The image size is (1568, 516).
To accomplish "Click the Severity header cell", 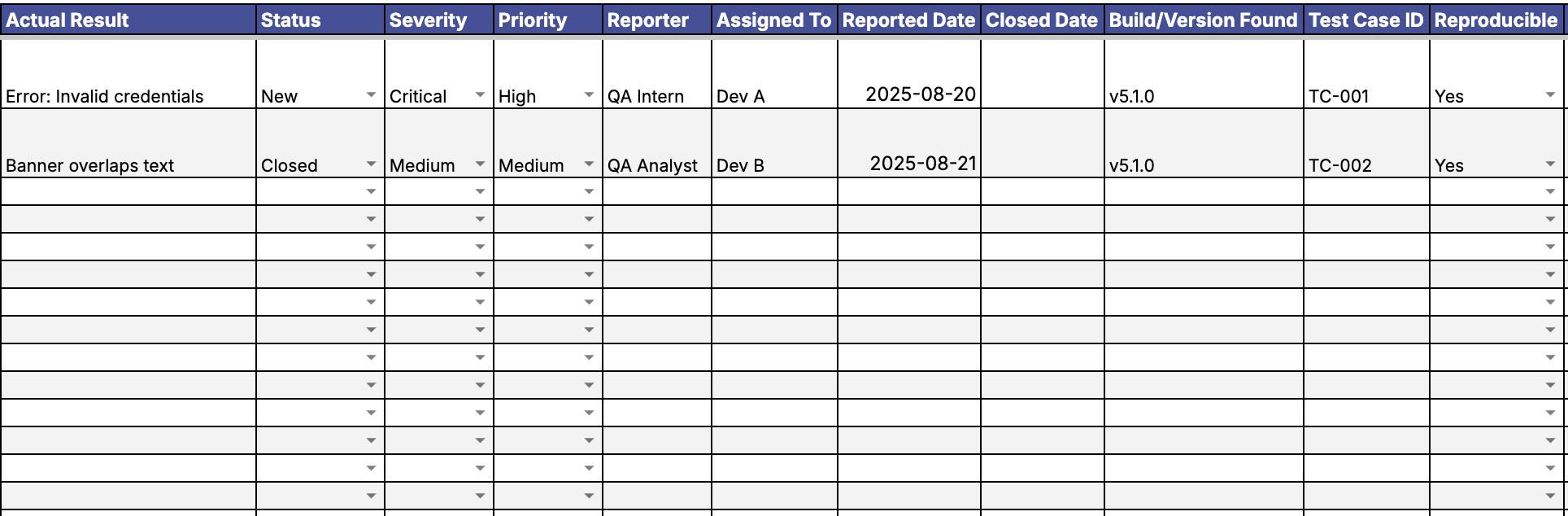I will pos(439,20).
